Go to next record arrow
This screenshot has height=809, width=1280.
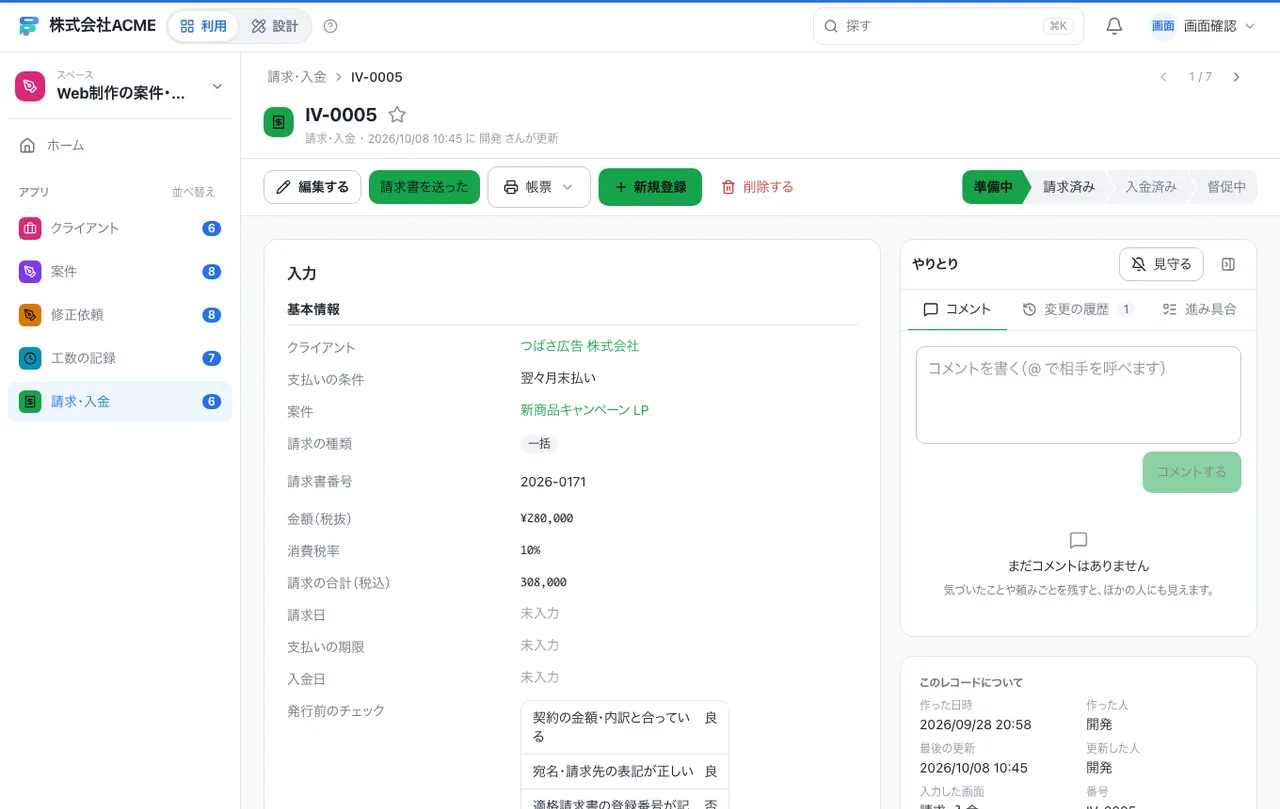pos(1237,77)
